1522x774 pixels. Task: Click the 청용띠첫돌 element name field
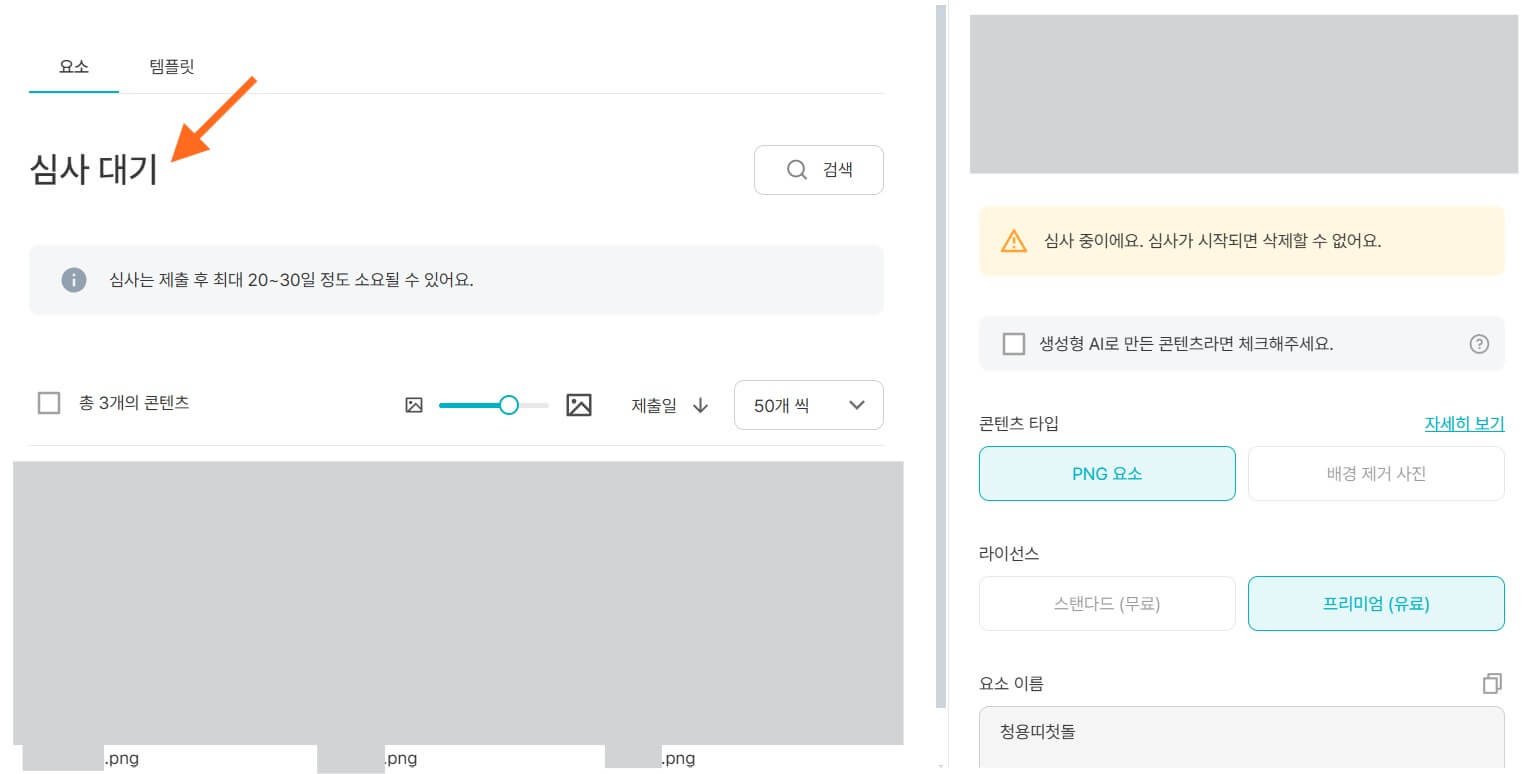pyautogui.click(x=1241, y=732)
